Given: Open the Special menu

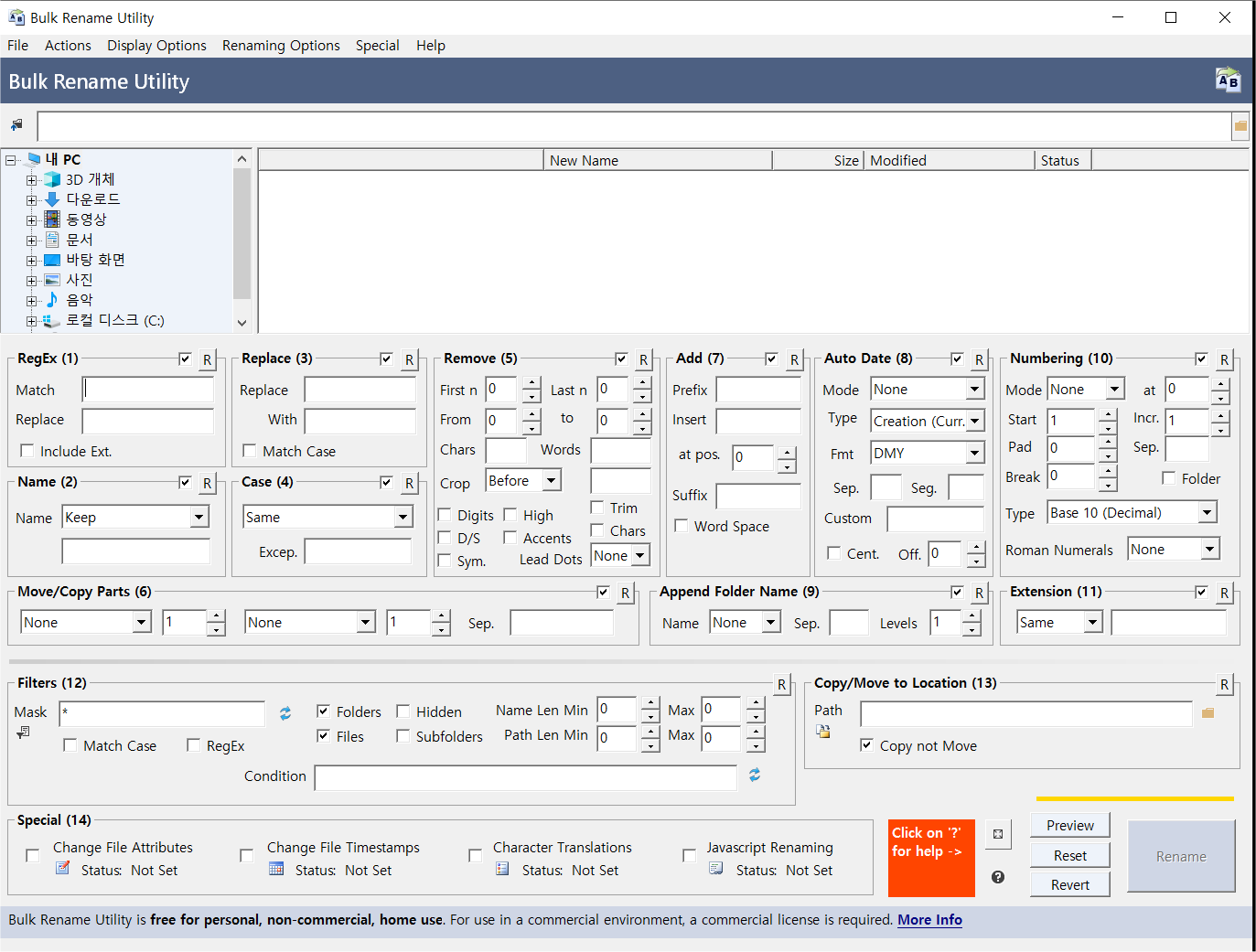Looking at the screenshot, I should pos(377,46).
